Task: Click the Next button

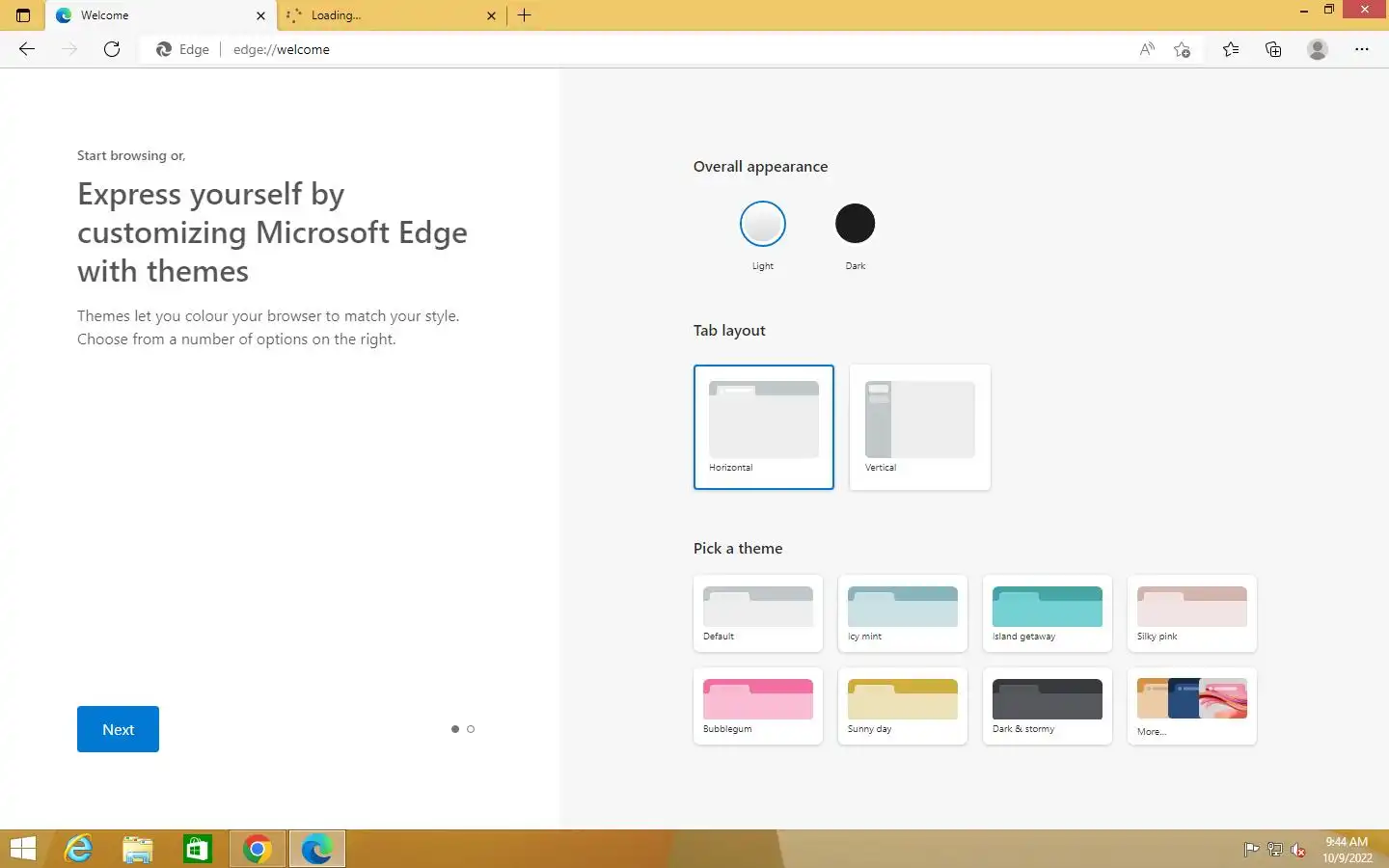Action: [x=118, y=729]
